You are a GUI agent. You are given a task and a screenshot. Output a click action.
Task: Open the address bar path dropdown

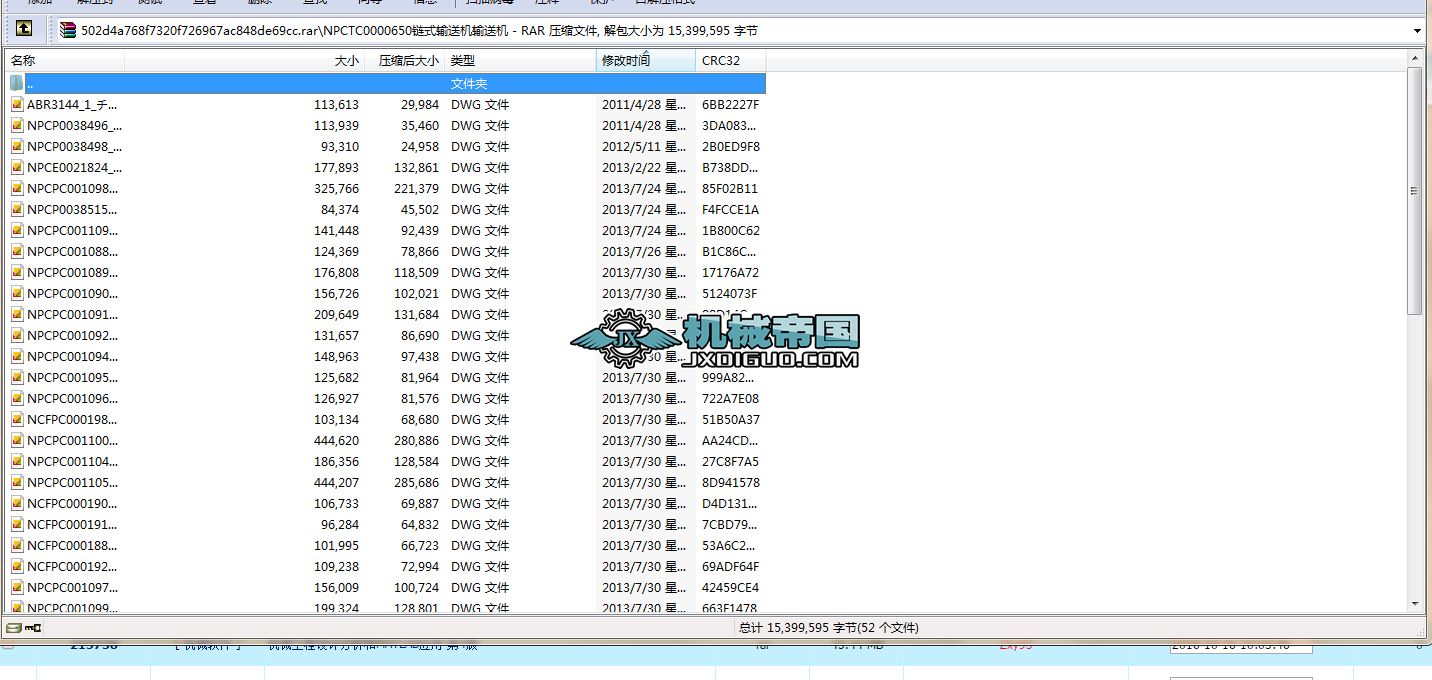click(x=1417, y=31)
